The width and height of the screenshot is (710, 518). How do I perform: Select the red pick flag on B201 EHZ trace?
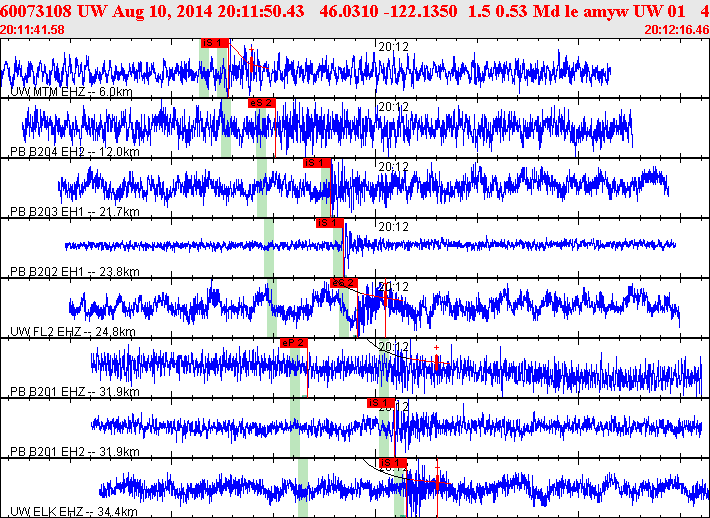pyautogui.click(x=293, y=342)
